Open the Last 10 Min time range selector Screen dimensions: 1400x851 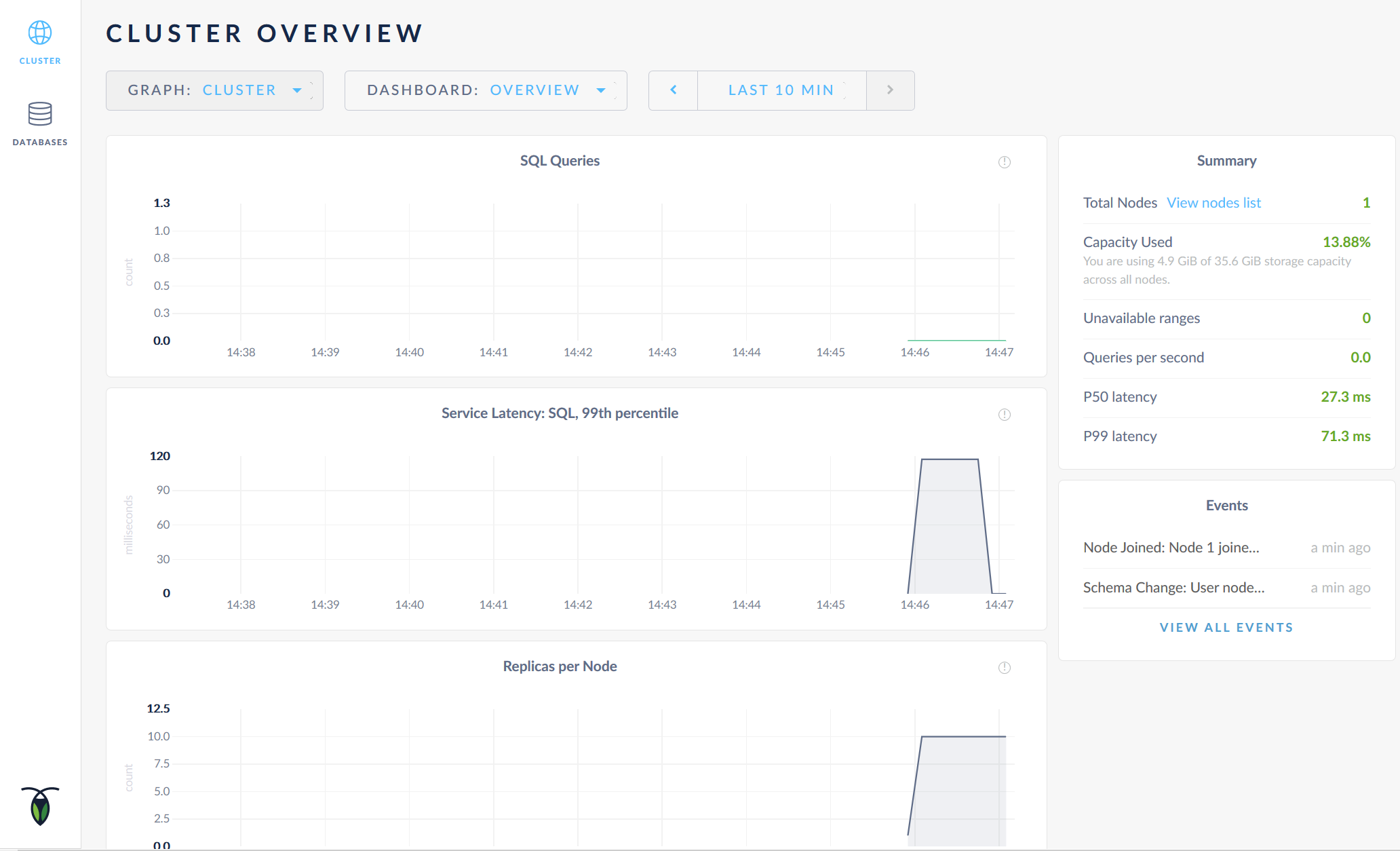[781, 90]
